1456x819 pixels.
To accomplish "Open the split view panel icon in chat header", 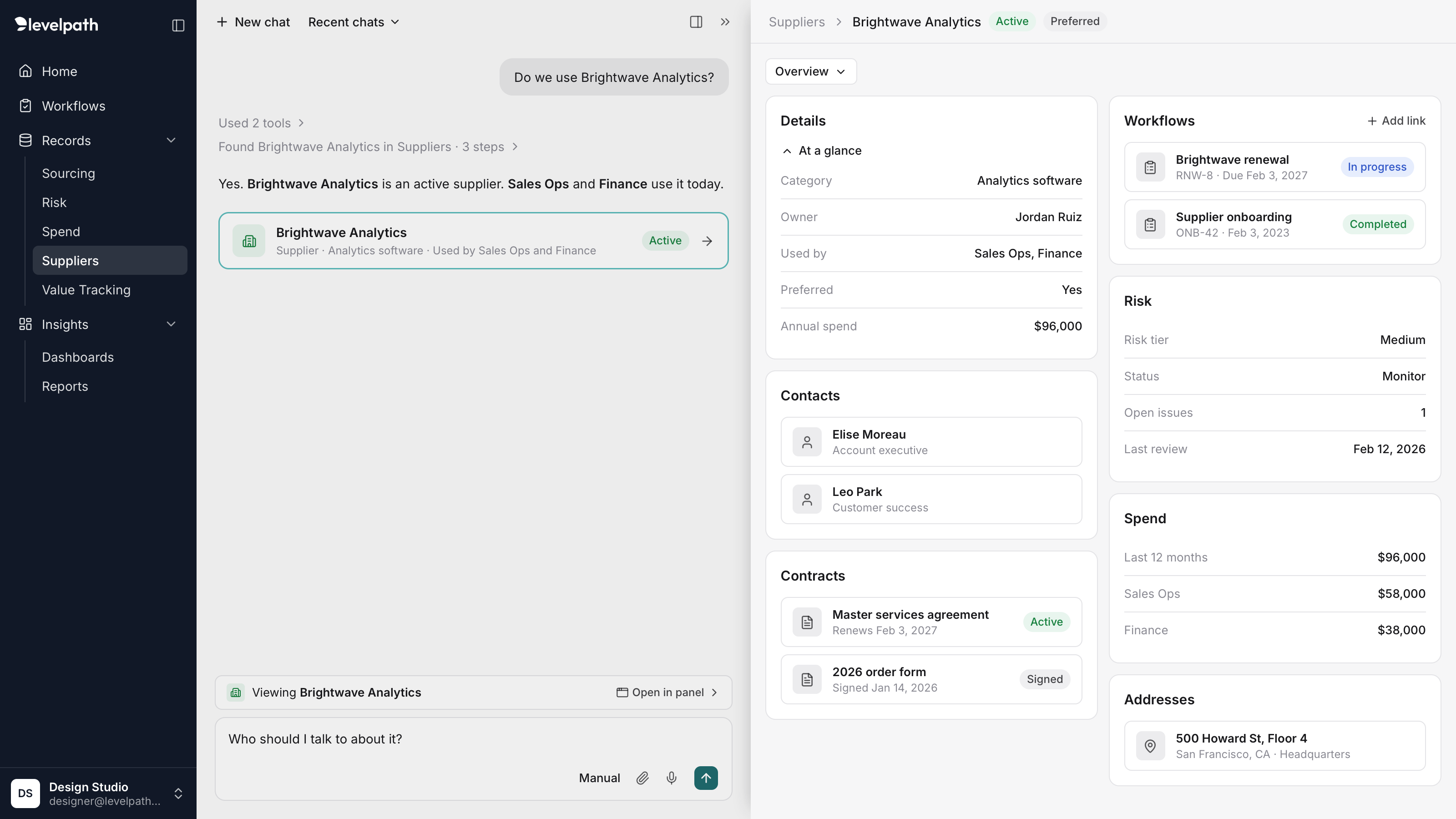I will (x=696, y=22).
